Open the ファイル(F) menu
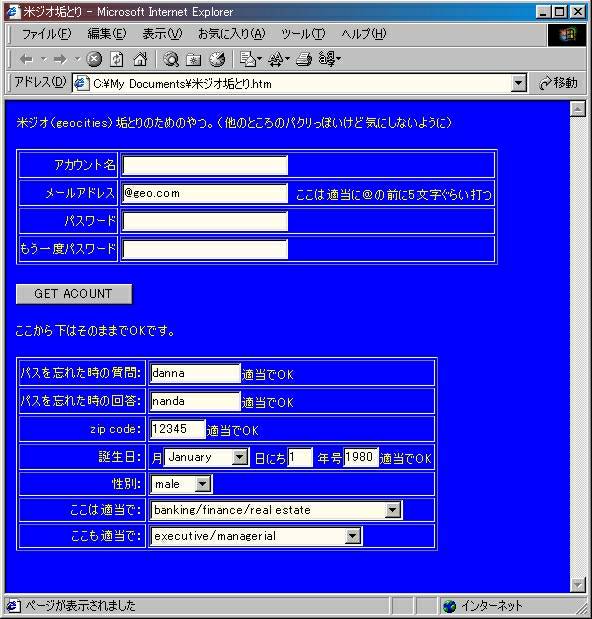The height and width of the screenshot is (619, 592). pyautogui.click(x=47, y=34)
